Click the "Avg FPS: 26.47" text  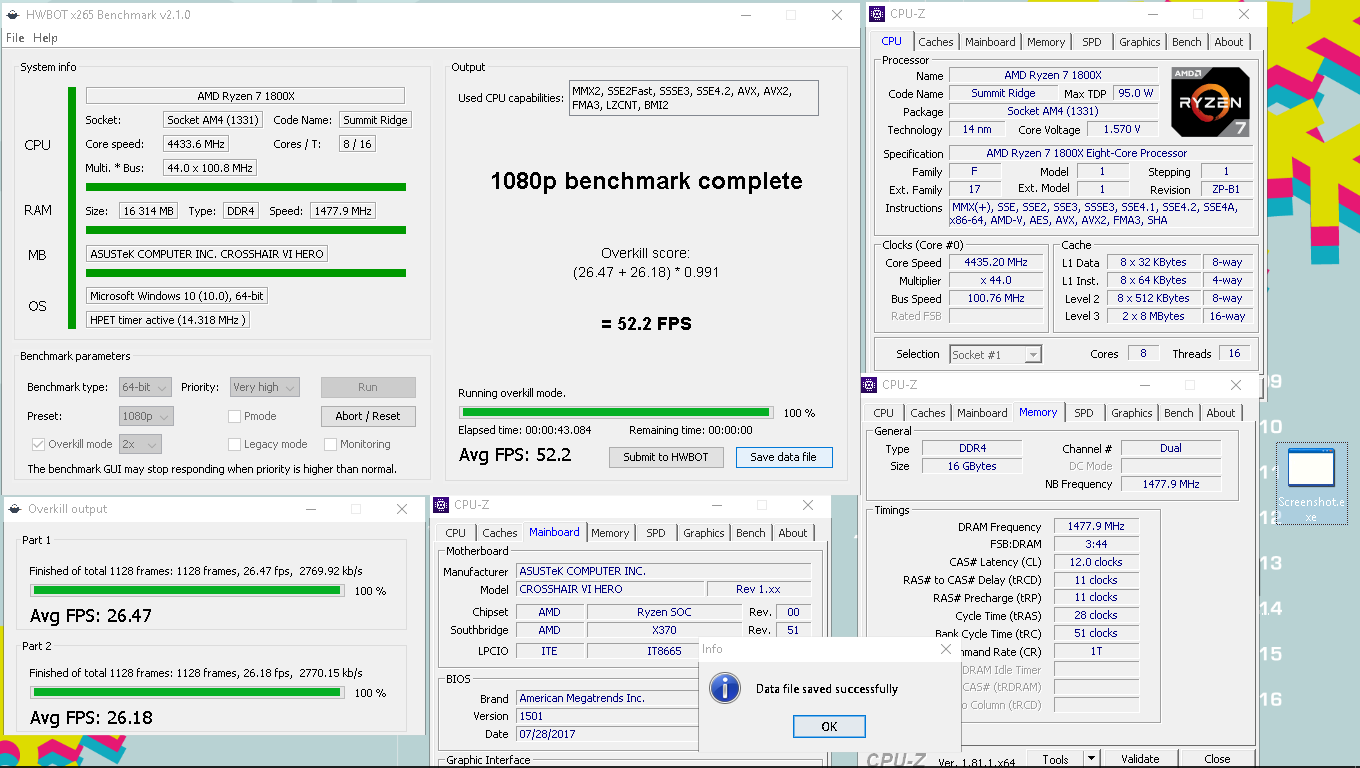pos(91,616)
